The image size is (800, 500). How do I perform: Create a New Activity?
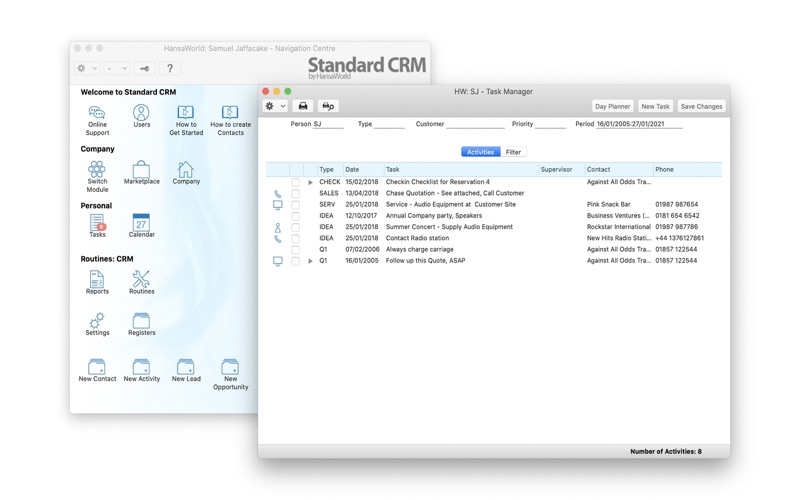click(141, 370)
